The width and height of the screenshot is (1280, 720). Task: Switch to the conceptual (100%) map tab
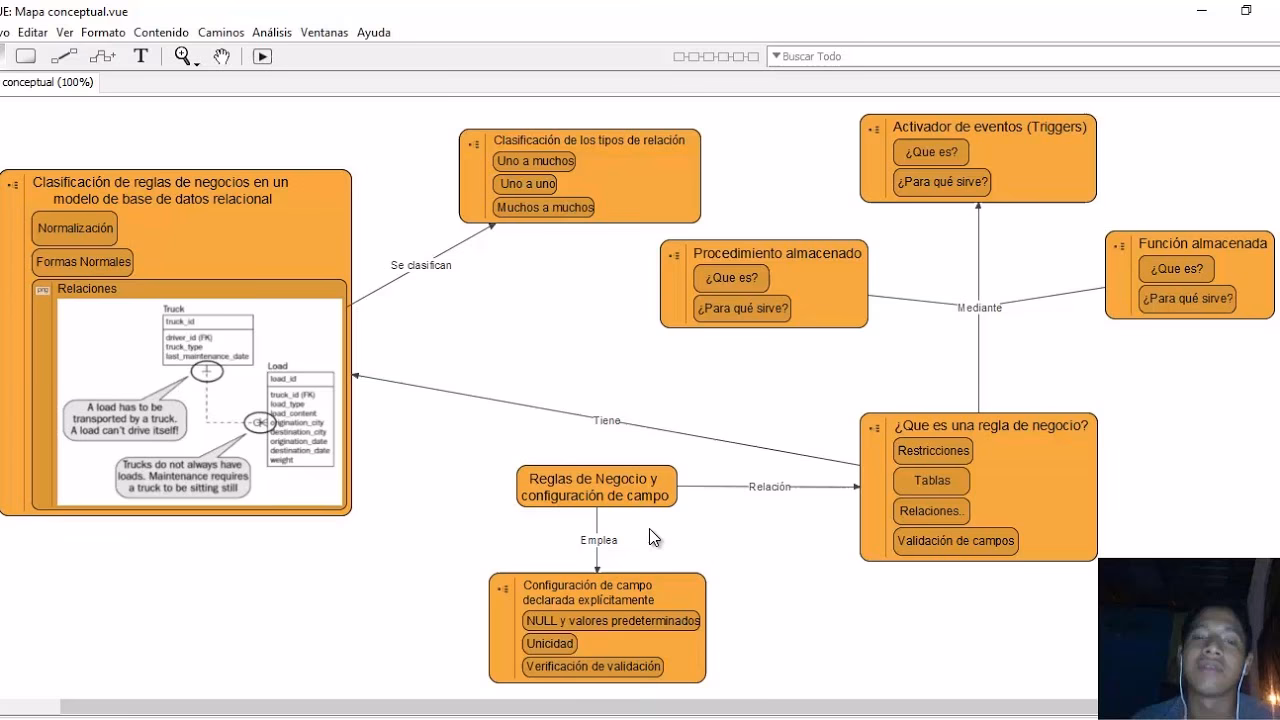tap(48, 82)
